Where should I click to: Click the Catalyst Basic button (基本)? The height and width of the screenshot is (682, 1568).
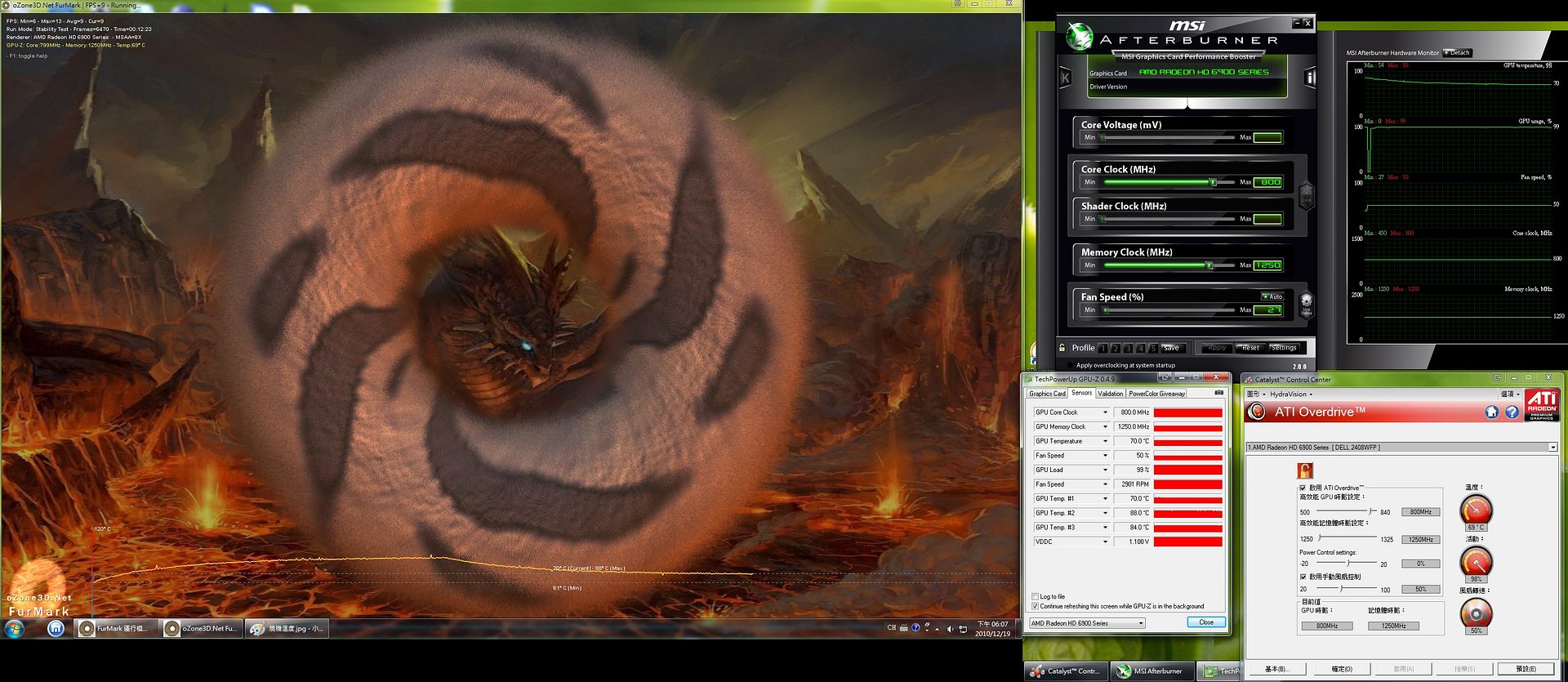(x=1276, y=669)
